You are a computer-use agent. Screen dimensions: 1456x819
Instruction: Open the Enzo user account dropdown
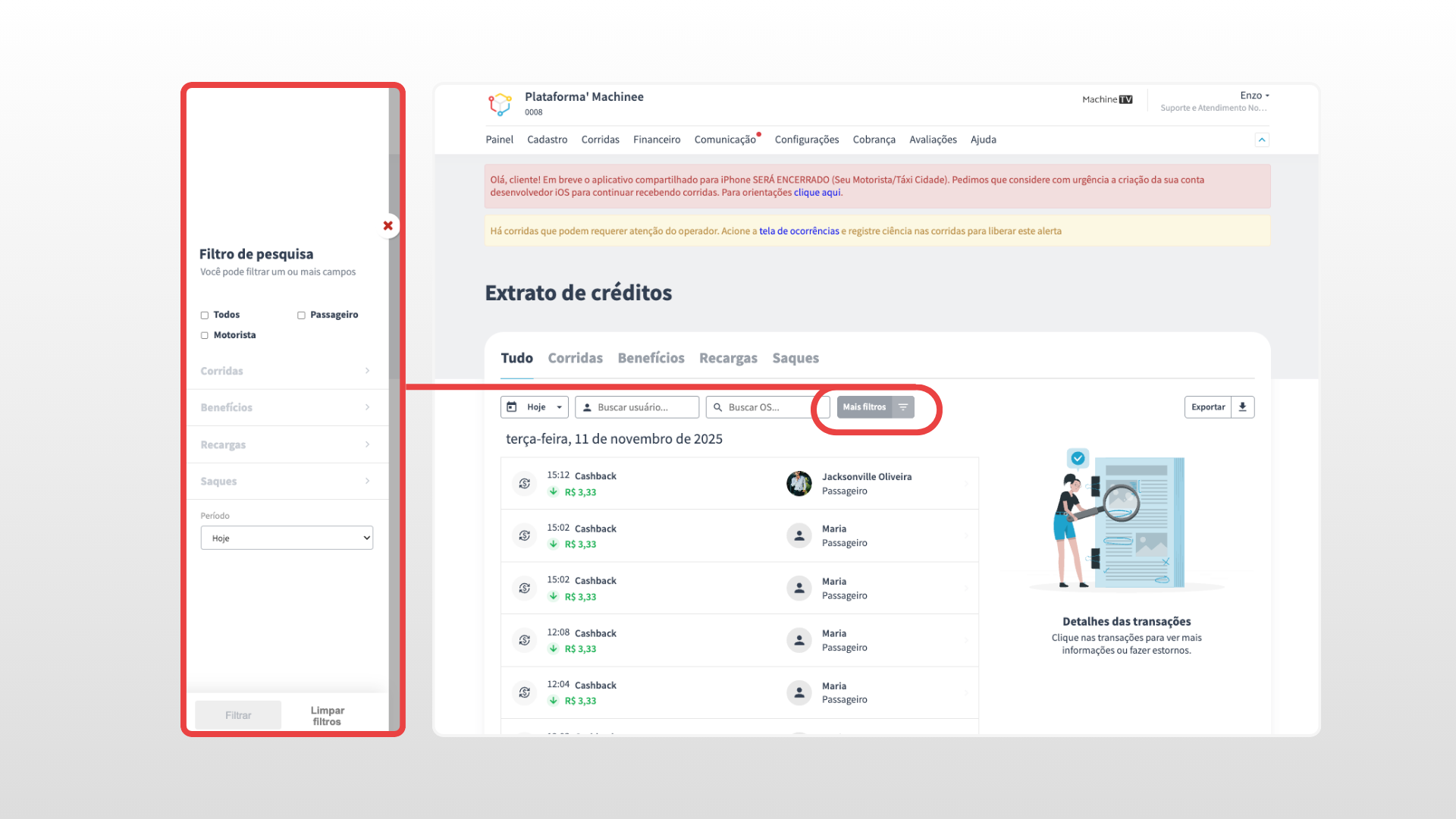click(1254, 96)
